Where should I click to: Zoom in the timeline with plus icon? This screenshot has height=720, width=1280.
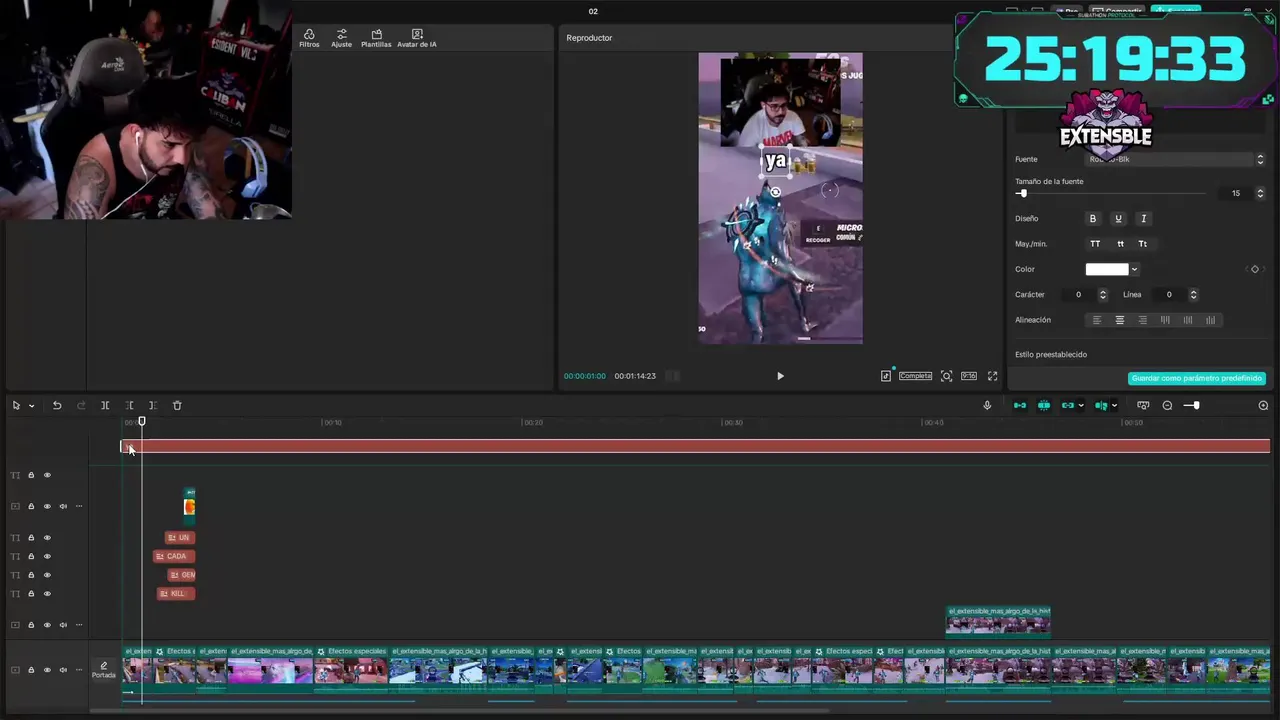(x=1263, y=405)
